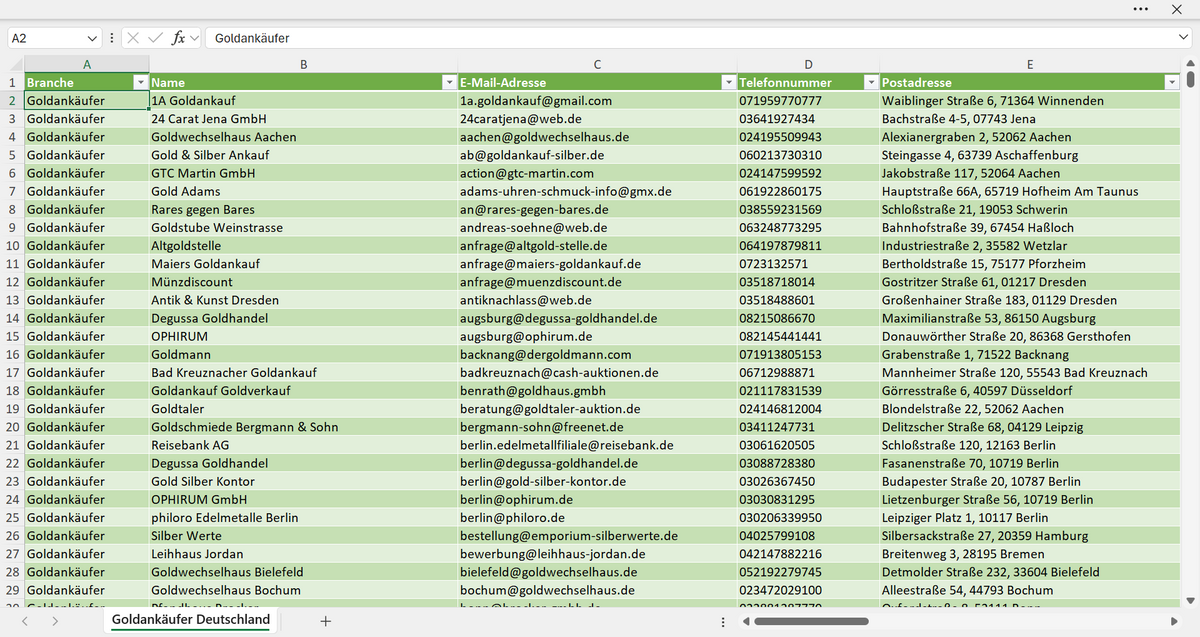This screenshot has width=1200, height=637.
Task: Select cell Münzdiscount
Action: [303, 282]
